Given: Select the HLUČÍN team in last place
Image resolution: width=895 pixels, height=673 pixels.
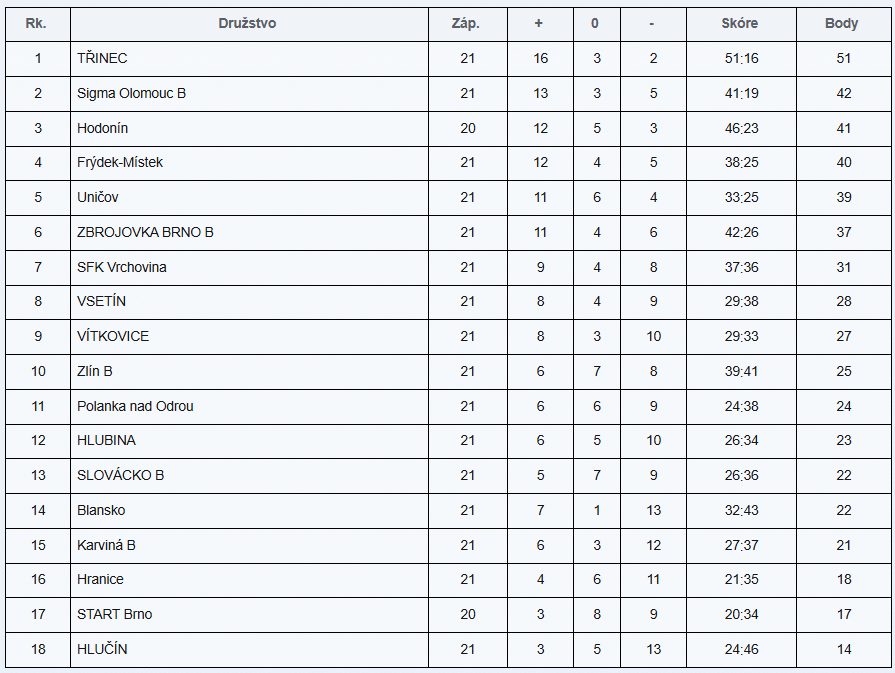Looking at the screenshot, I should point(102,649).
